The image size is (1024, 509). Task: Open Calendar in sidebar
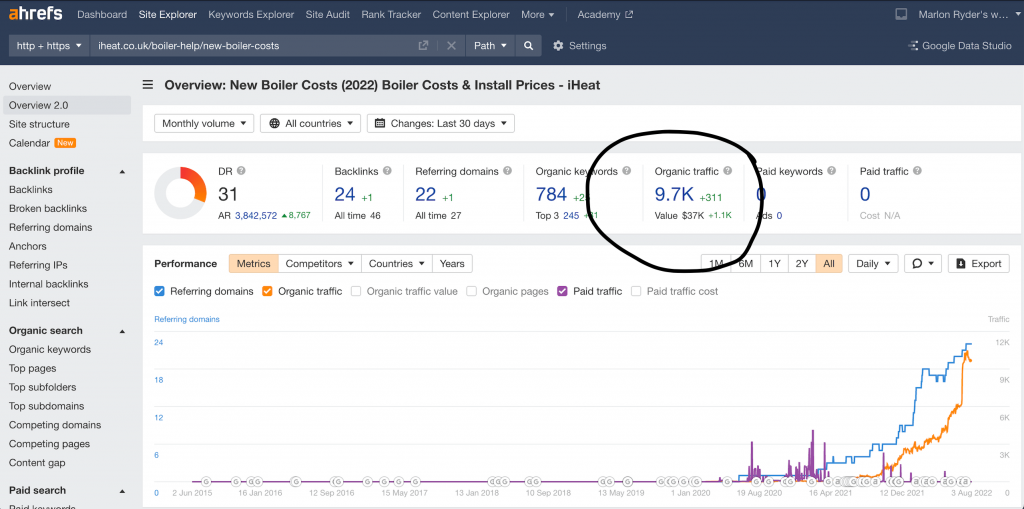click(29, 143)
